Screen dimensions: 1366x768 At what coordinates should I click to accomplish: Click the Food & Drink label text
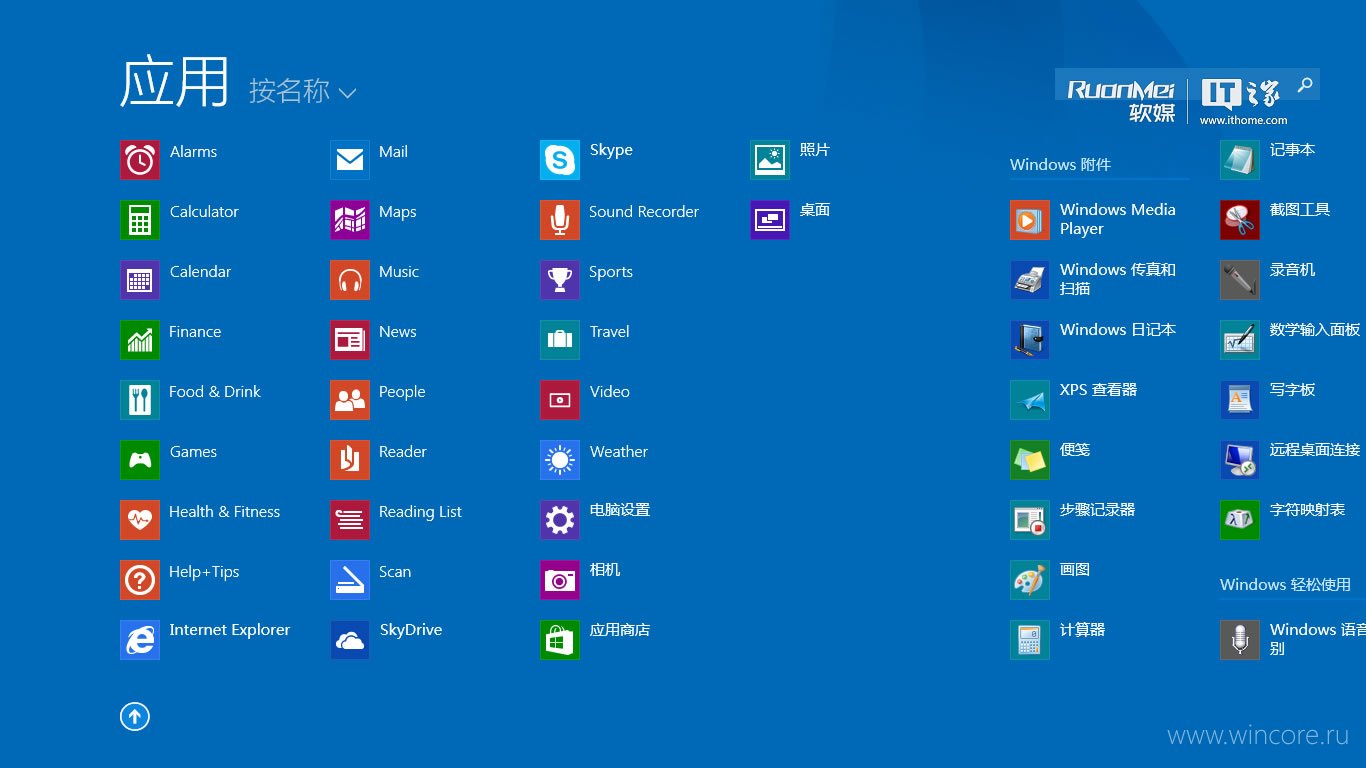(215, 392)
